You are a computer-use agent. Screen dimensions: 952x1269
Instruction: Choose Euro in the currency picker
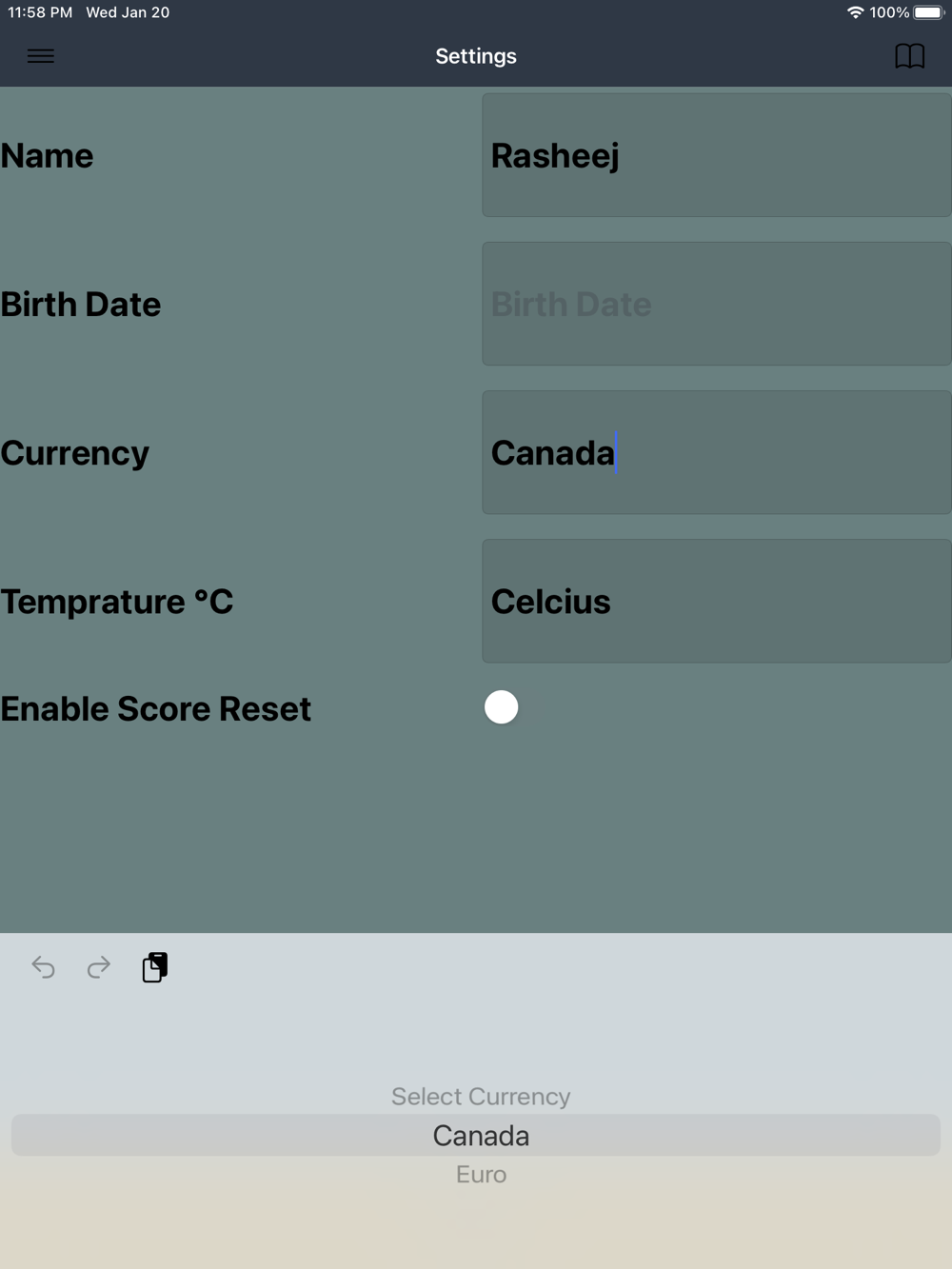click(x=481, y=1174)
